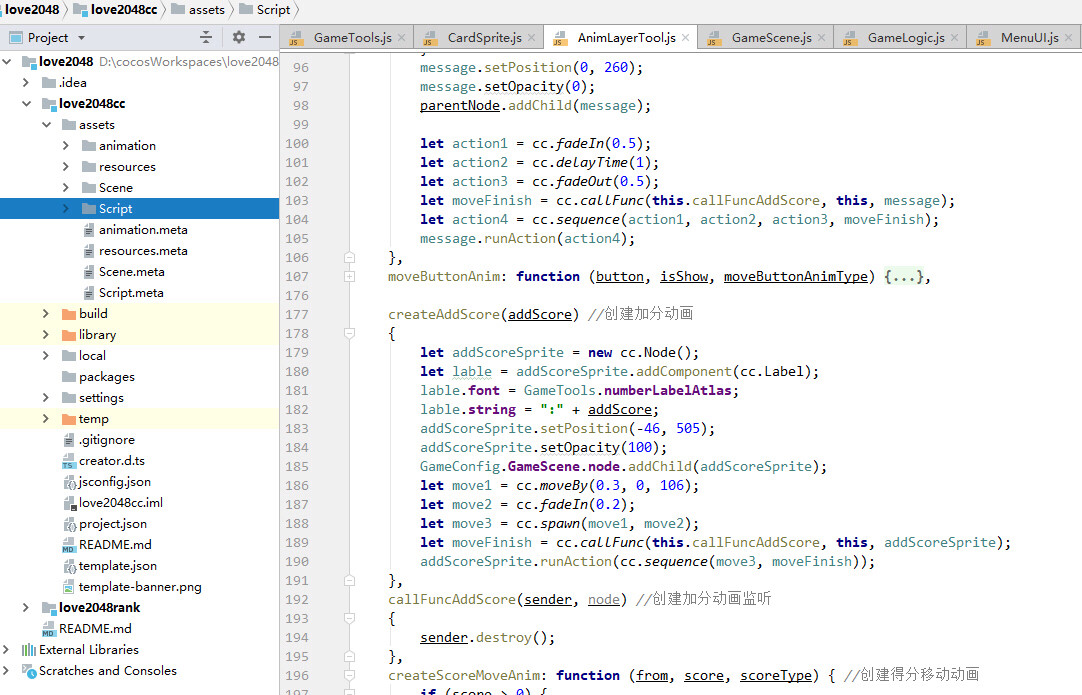Expand the animation folder

tap(66, 146)
